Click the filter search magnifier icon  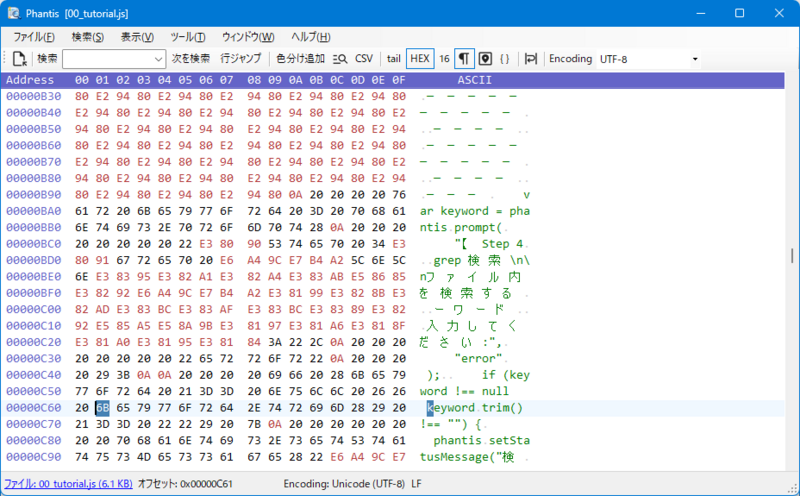(340, 59)
